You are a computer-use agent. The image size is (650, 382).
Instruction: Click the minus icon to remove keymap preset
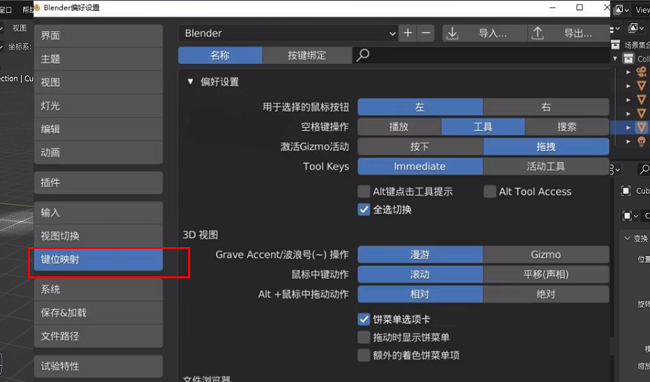[x=426, y=33]
